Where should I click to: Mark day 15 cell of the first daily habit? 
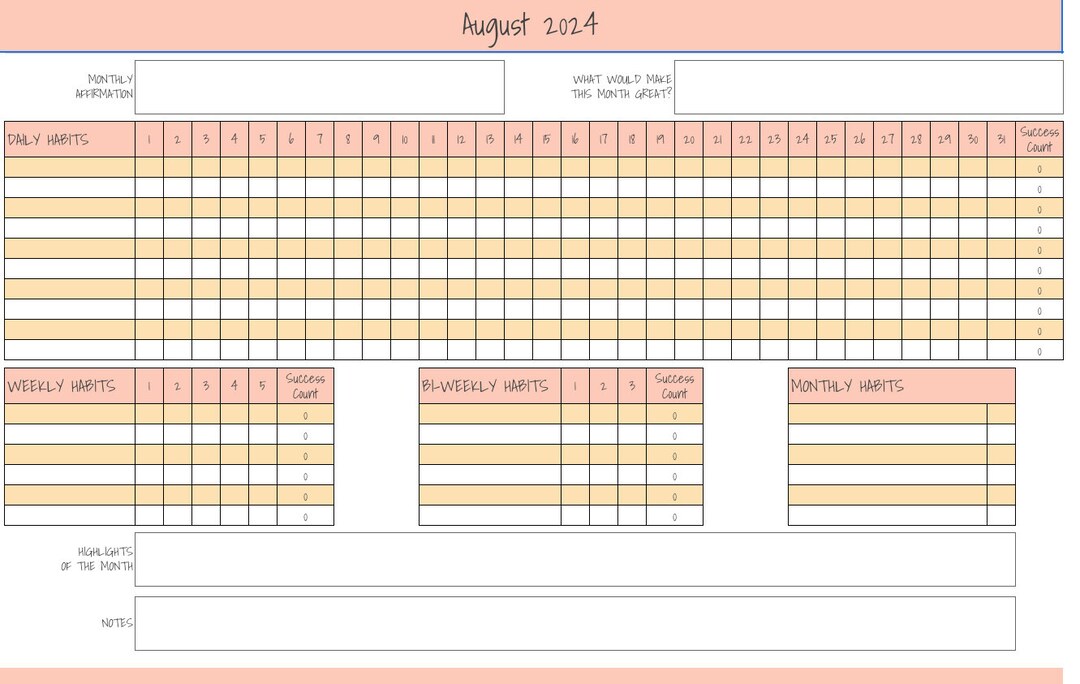pos(546,168)
